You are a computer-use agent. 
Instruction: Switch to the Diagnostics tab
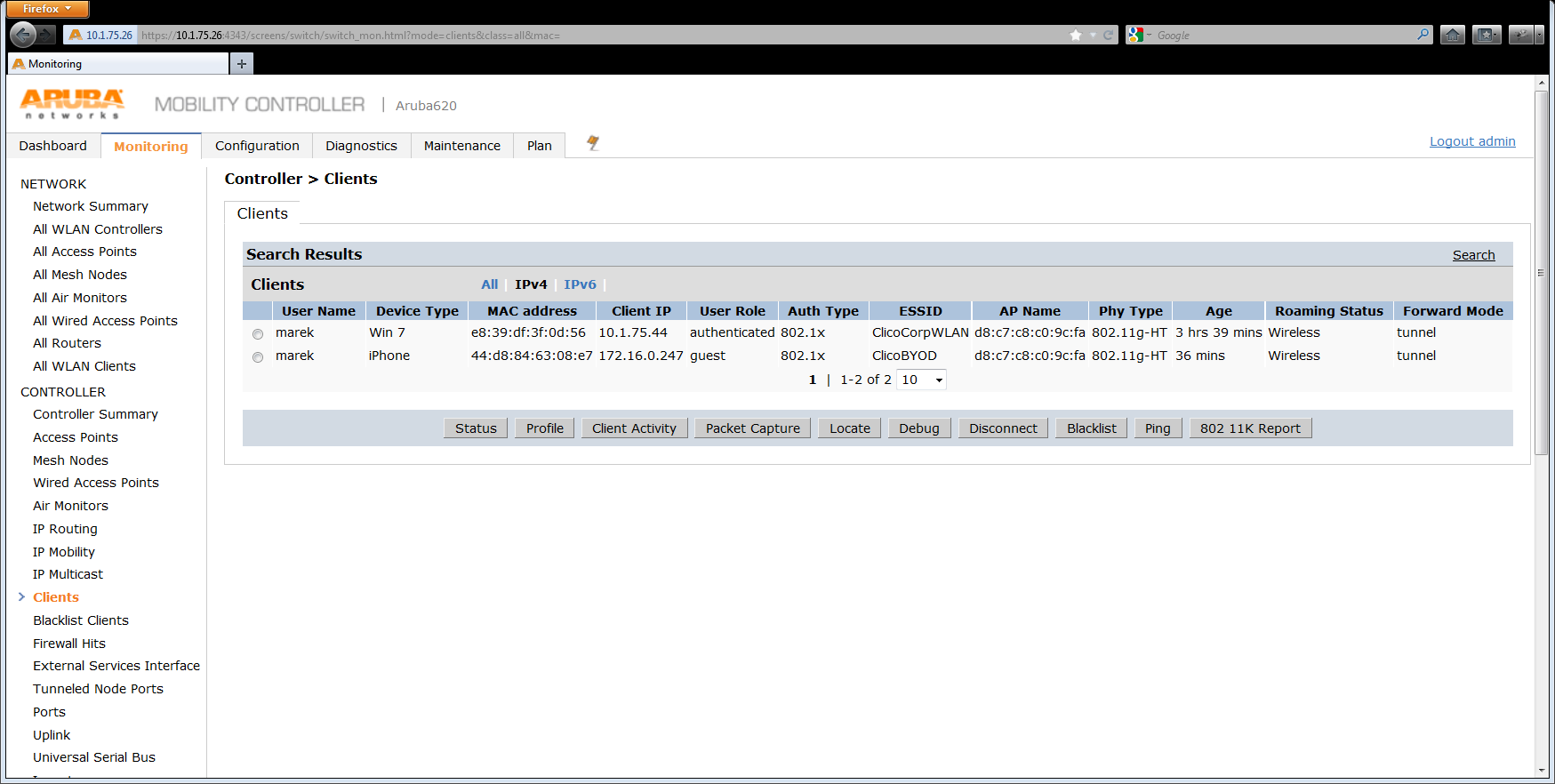pyautogui.click(x=361, y=146)
